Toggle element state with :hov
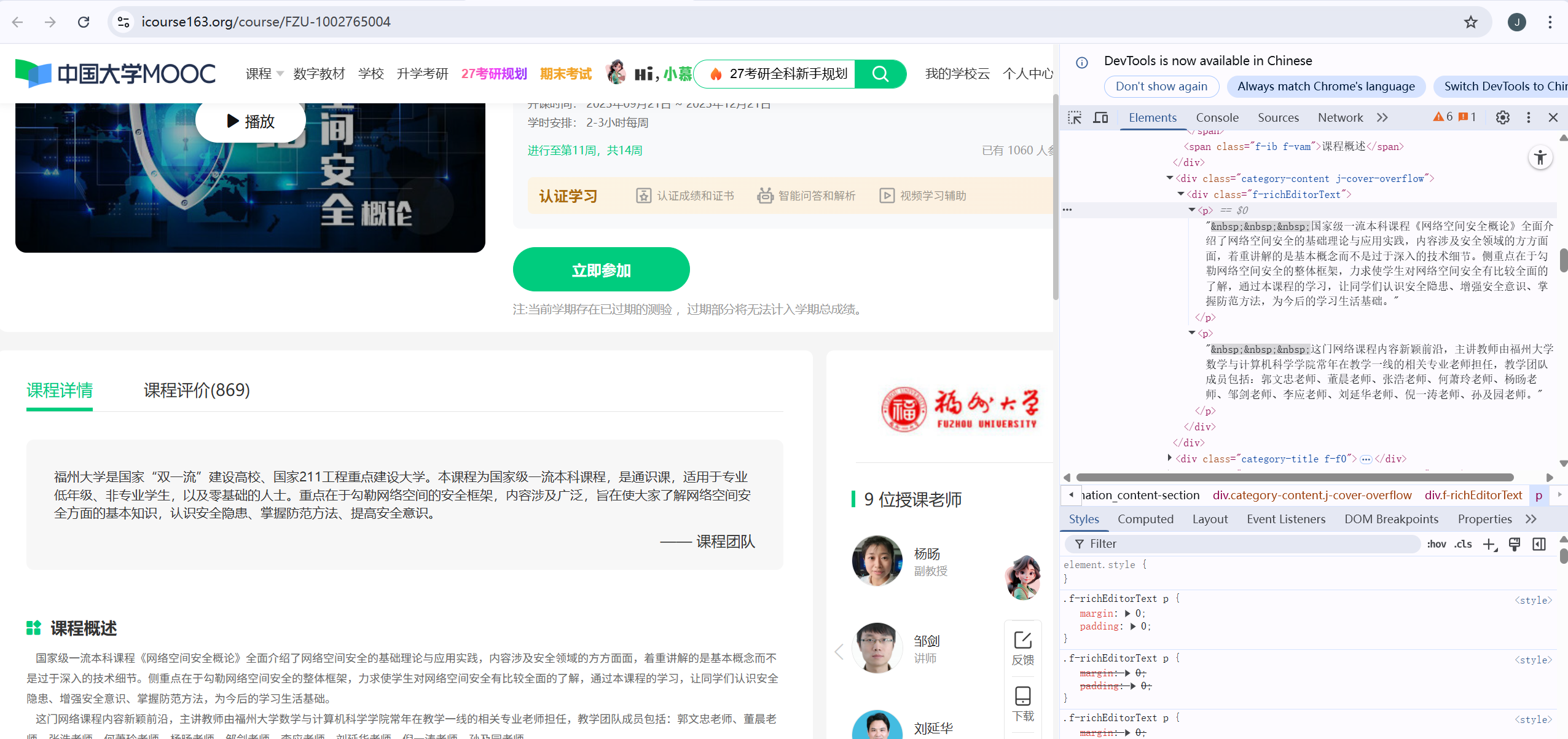 pos(1438,543)
